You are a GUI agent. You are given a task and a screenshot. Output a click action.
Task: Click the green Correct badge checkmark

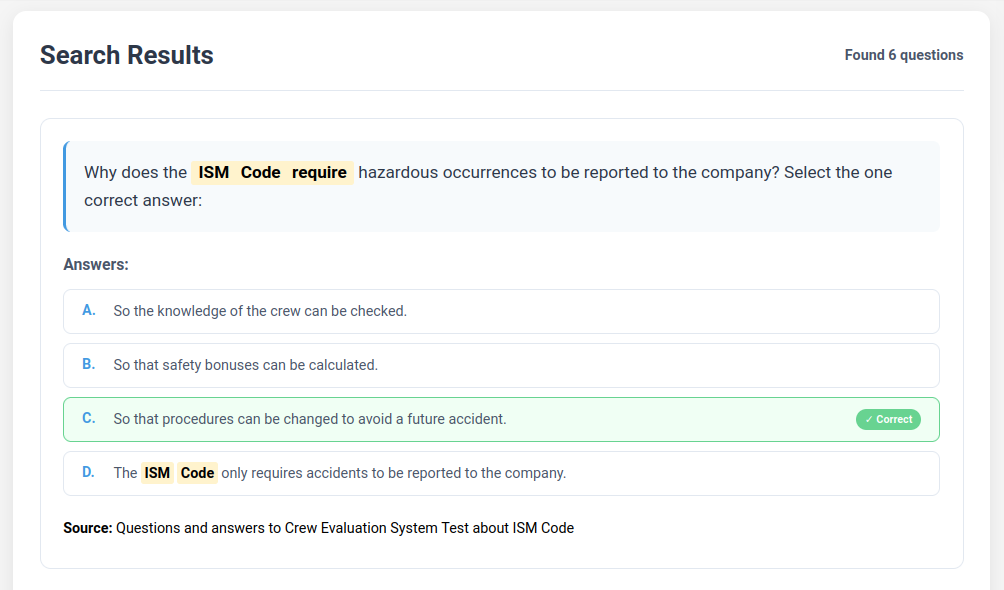(869, 419)
